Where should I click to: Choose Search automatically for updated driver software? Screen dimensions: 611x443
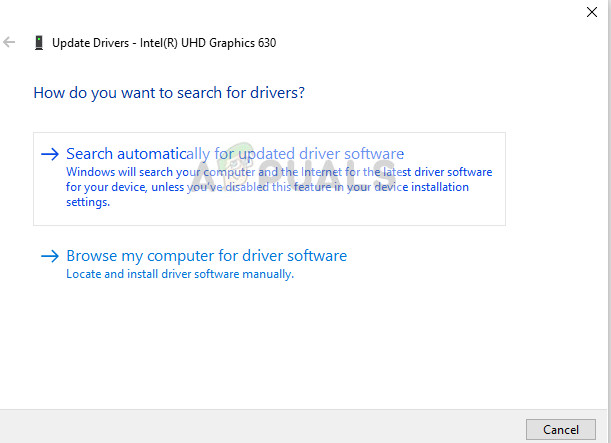coord(269,179)
